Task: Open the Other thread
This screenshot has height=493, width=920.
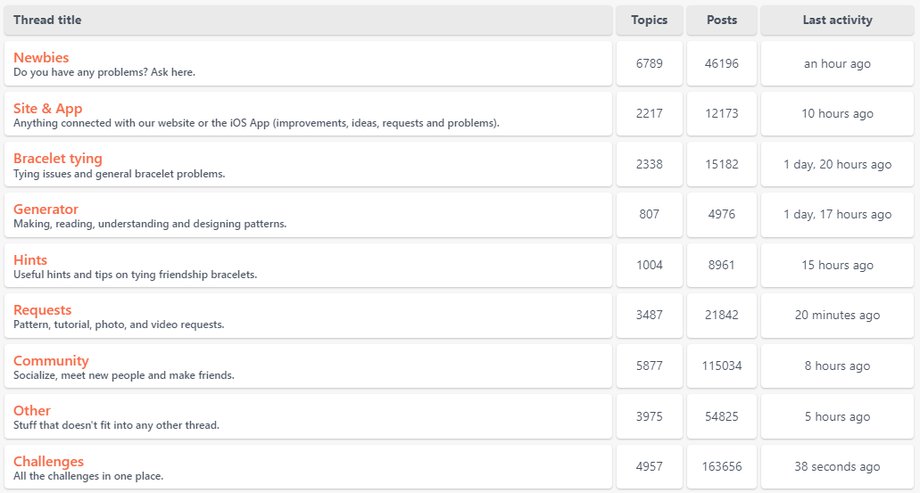Action: coord(32,410)
